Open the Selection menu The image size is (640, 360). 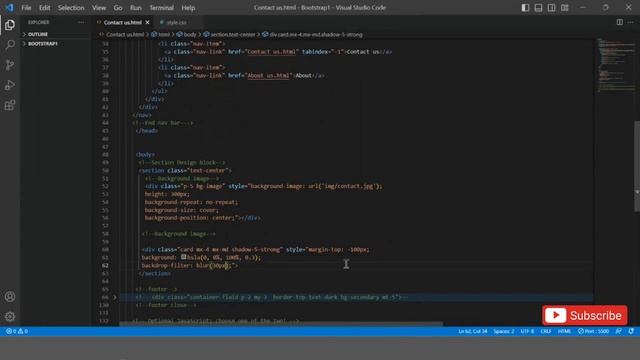point(71,8)
